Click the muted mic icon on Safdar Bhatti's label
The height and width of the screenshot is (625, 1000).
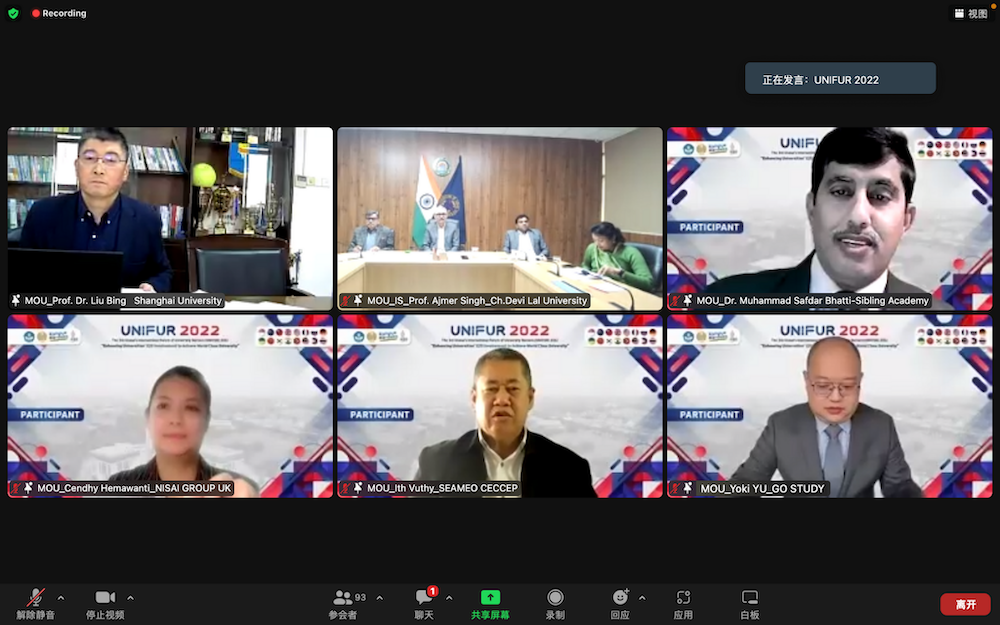coord(675,300)
